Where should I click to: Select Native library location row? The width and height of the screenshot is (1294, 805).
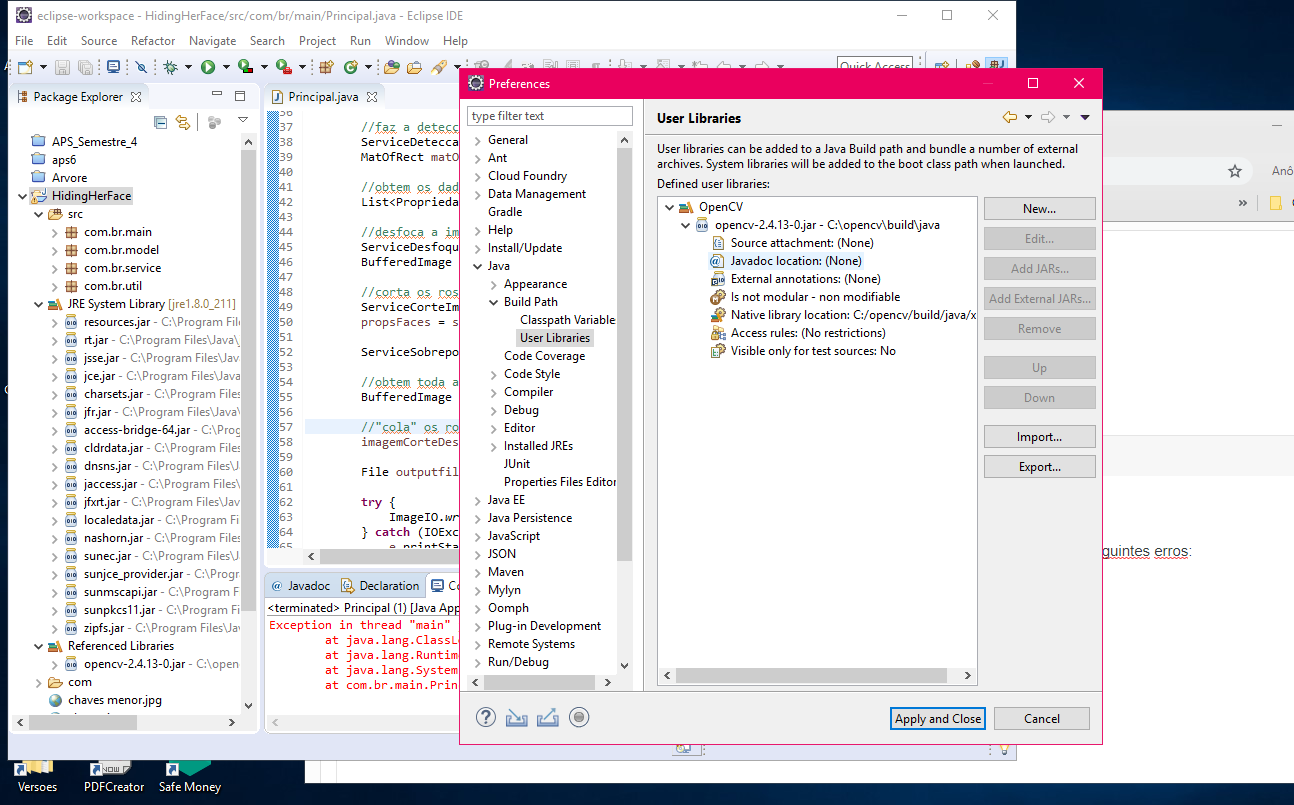pos(842,315)
